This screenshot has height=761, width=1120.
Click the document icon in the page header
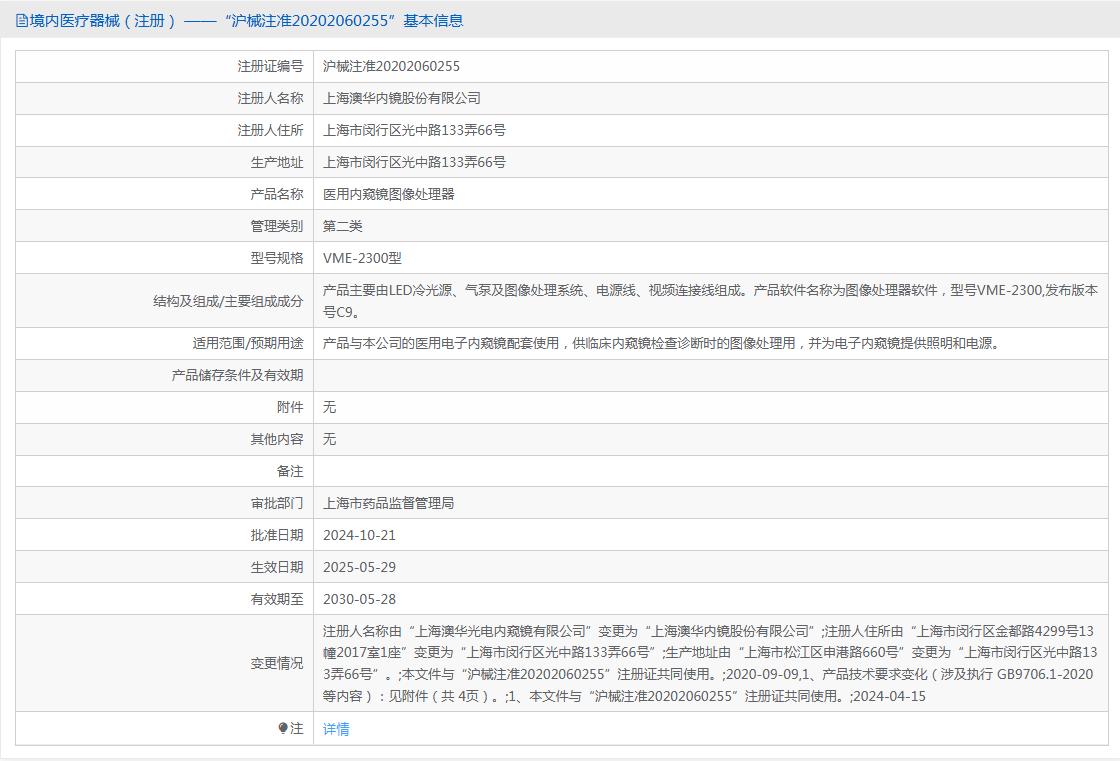click(x=21, y=20)
